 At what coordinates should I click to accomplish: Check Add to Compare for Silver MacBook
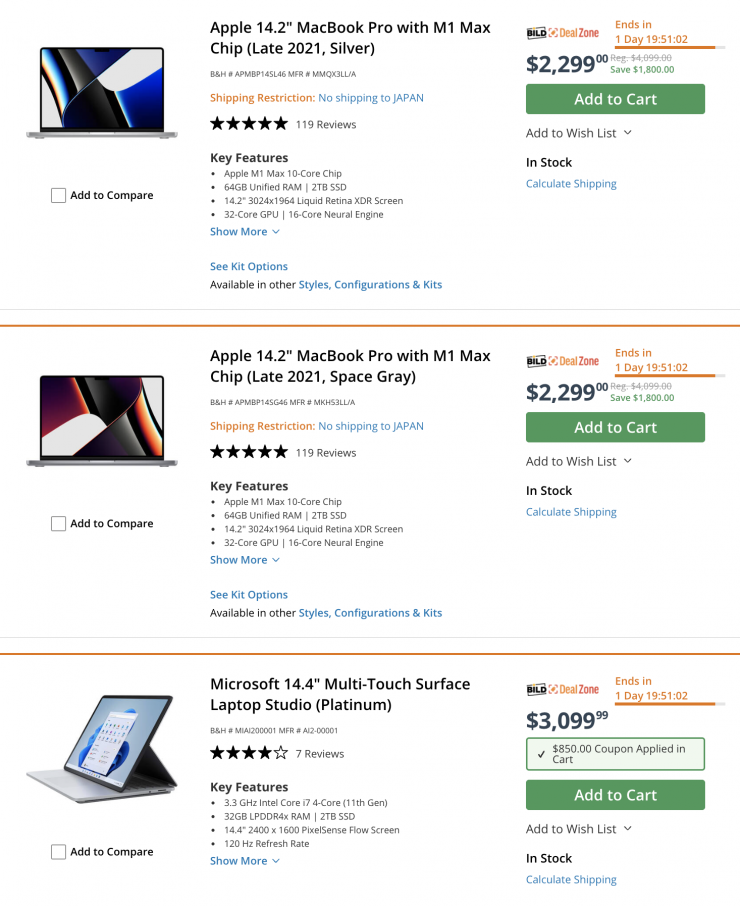[x=59, y=196]
